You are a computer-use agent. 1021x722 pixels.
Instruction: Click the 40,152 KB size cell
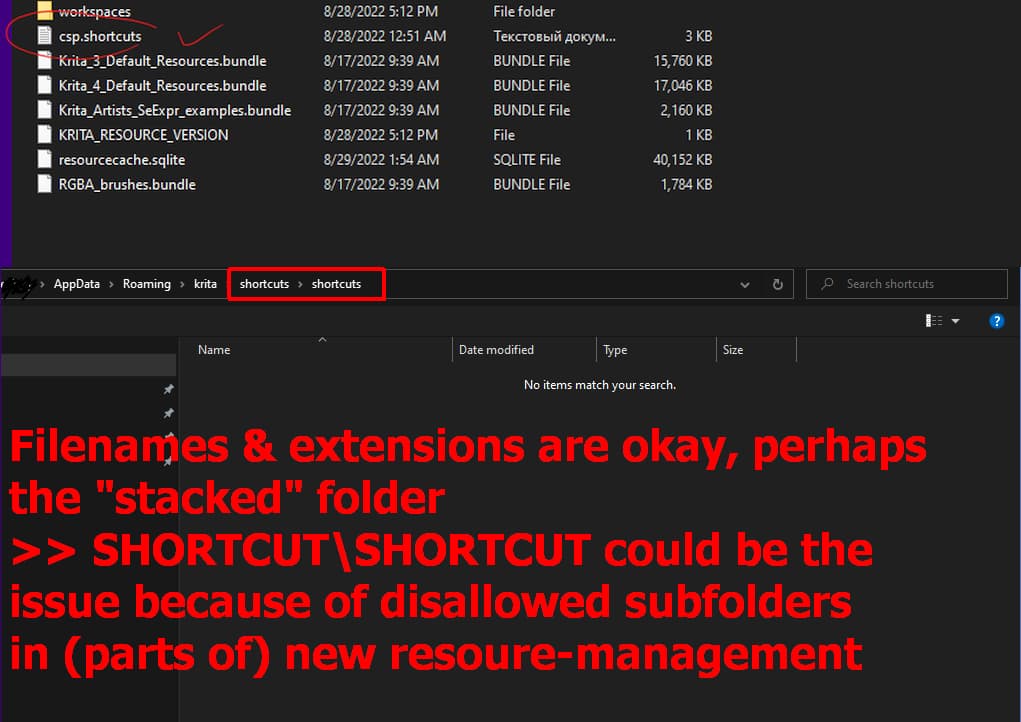click(682, 160)
